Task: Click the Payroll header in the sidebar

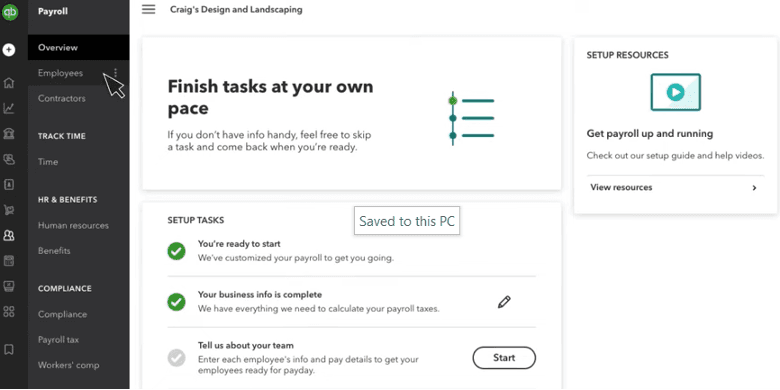Action: [x=53, y=11]
